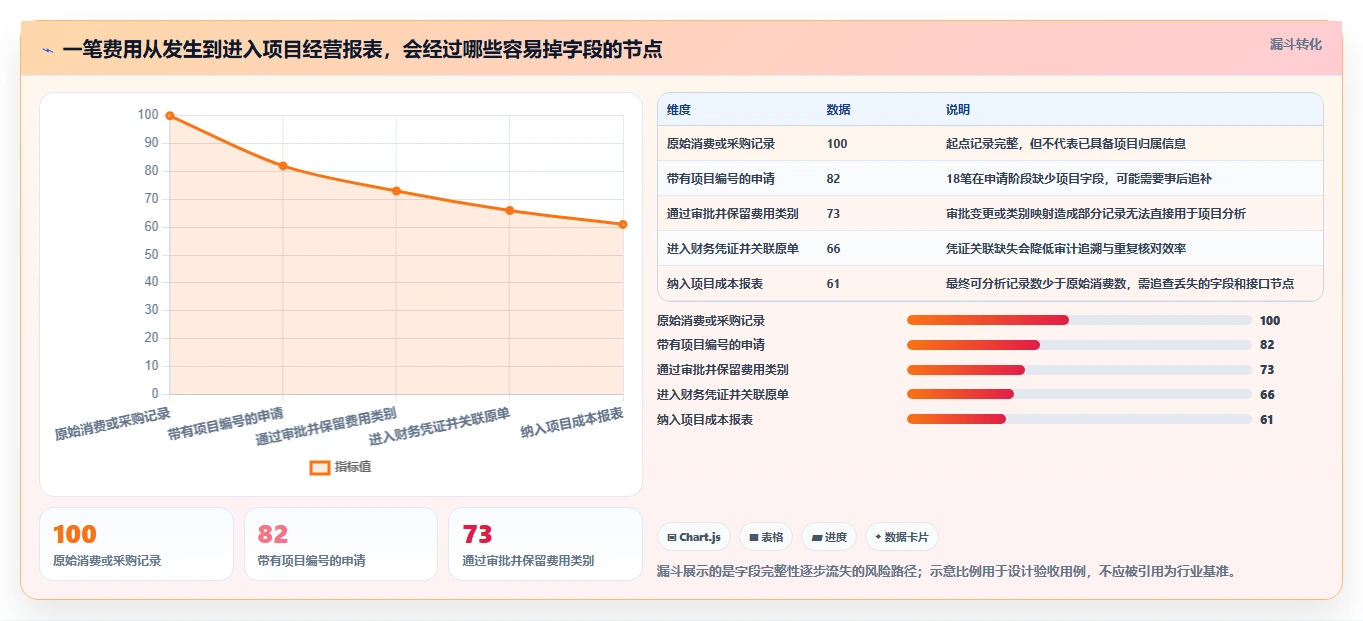Image resolution: width=1363 pixels, height=621 pixels.
Task: Click the table value 66
Action: (x=833, y=248)
